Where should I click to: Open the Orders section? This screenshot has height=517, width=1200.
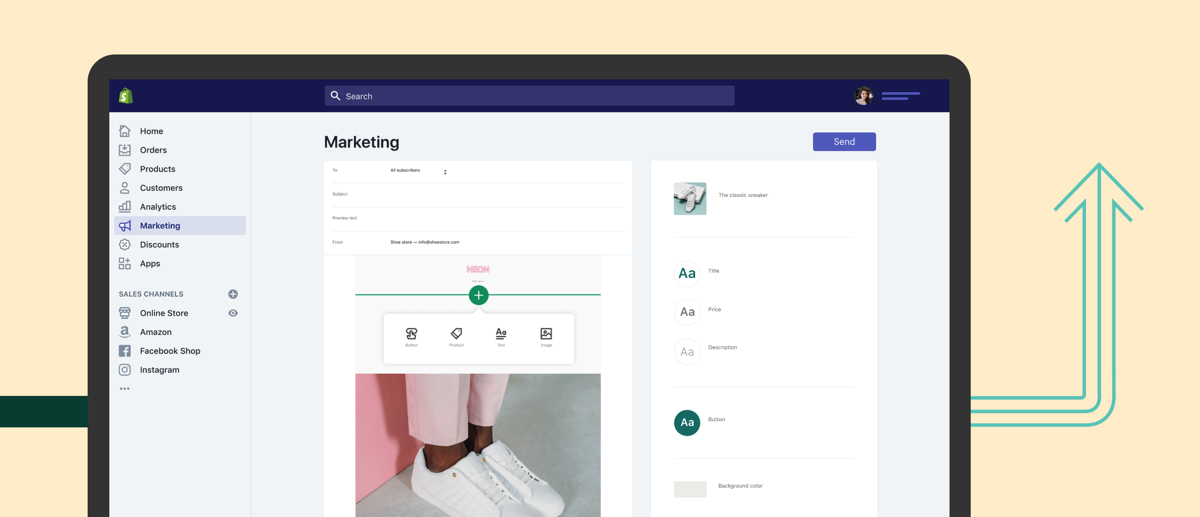click(153, 150)
